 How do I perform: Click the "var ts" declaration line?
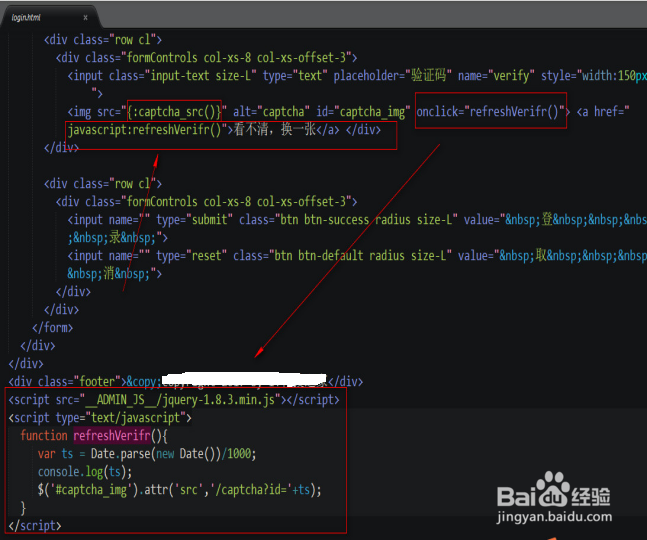click(x=147, y=454)
